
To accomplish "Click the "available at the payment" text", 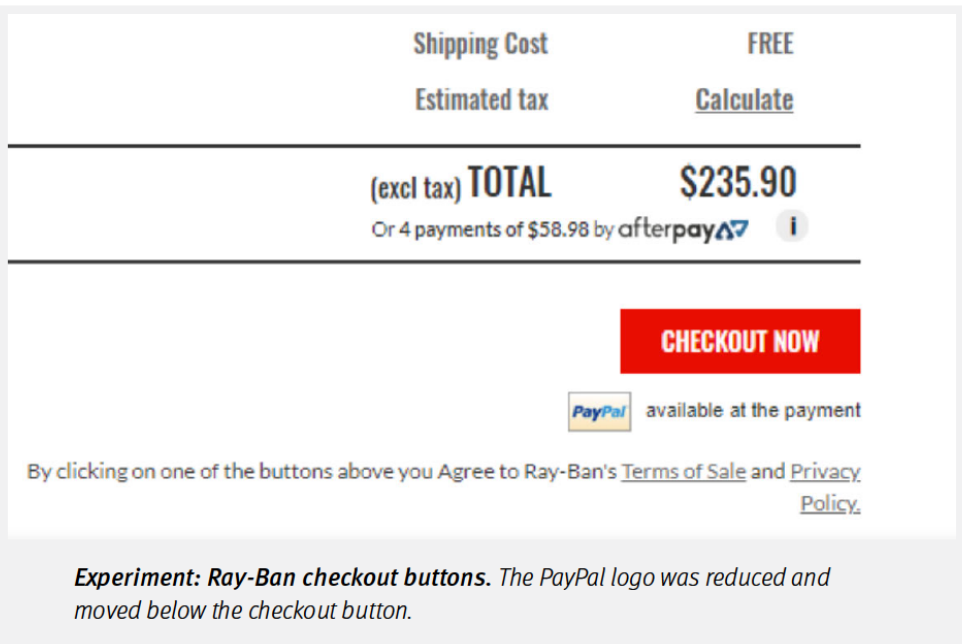I will (x=752, y=410).
